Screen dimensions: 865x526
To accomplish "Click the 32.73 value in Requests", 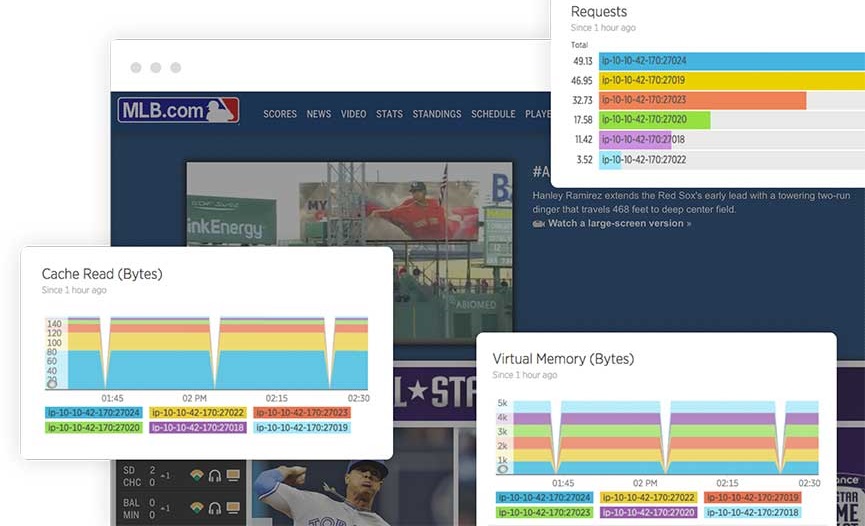I will point(582,100).
